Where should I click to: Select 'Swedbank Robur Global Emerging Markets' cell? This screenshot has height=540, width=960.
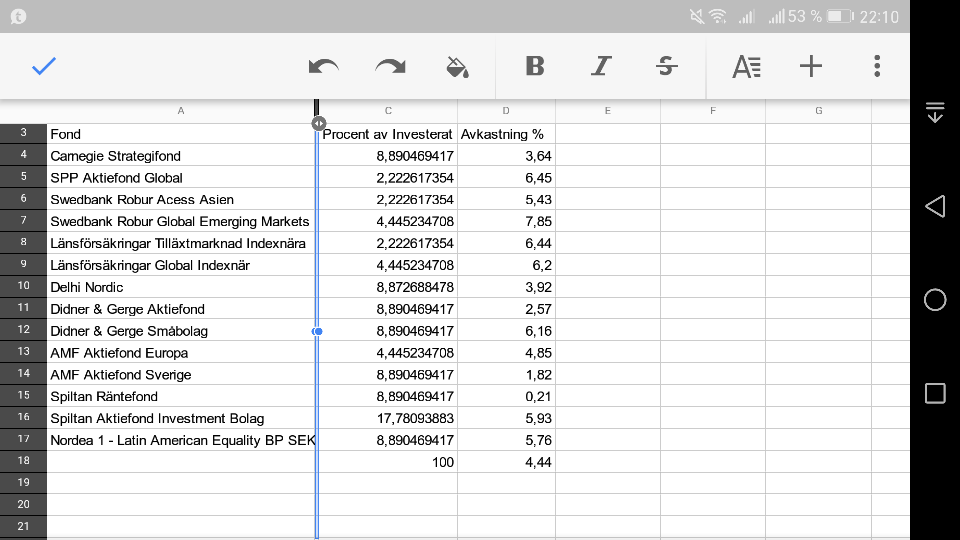181,222
